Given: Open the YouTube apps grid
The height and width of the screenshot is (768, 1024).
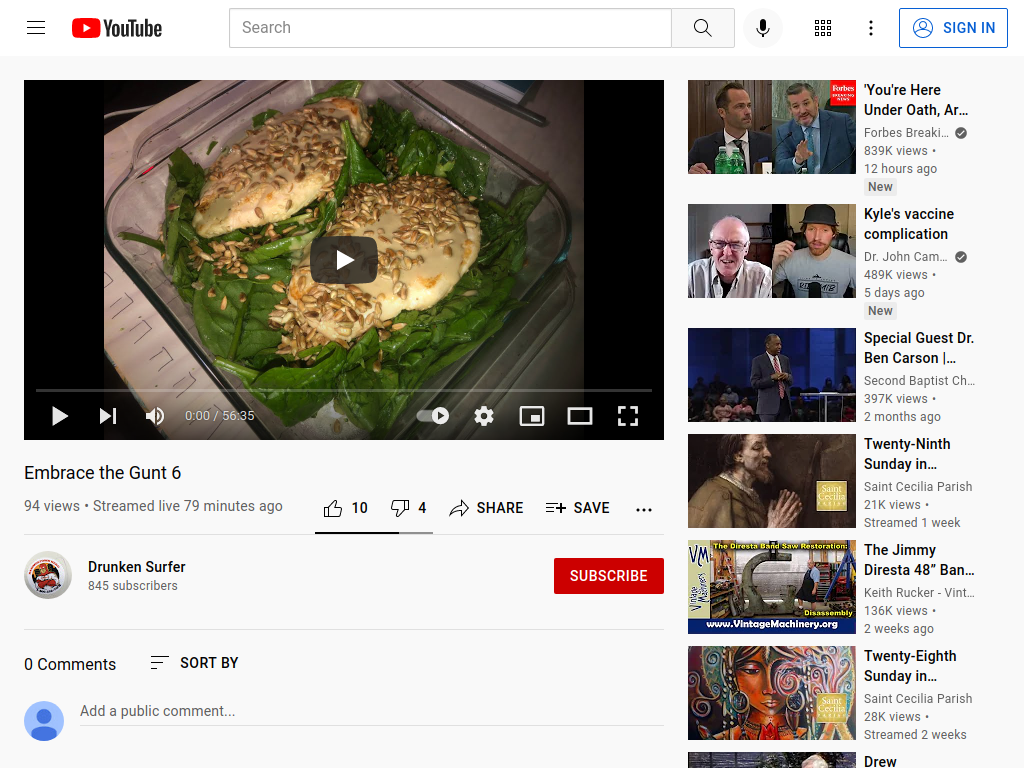Looking at the screenshot, I should [x=823, y=28].
